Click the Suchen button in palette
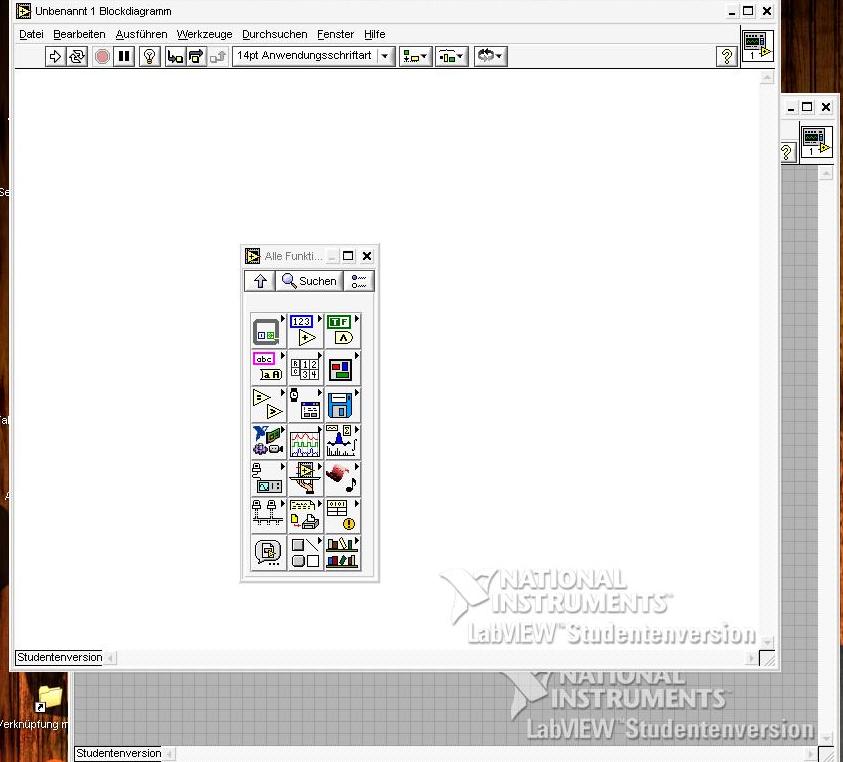 (309, 281)
